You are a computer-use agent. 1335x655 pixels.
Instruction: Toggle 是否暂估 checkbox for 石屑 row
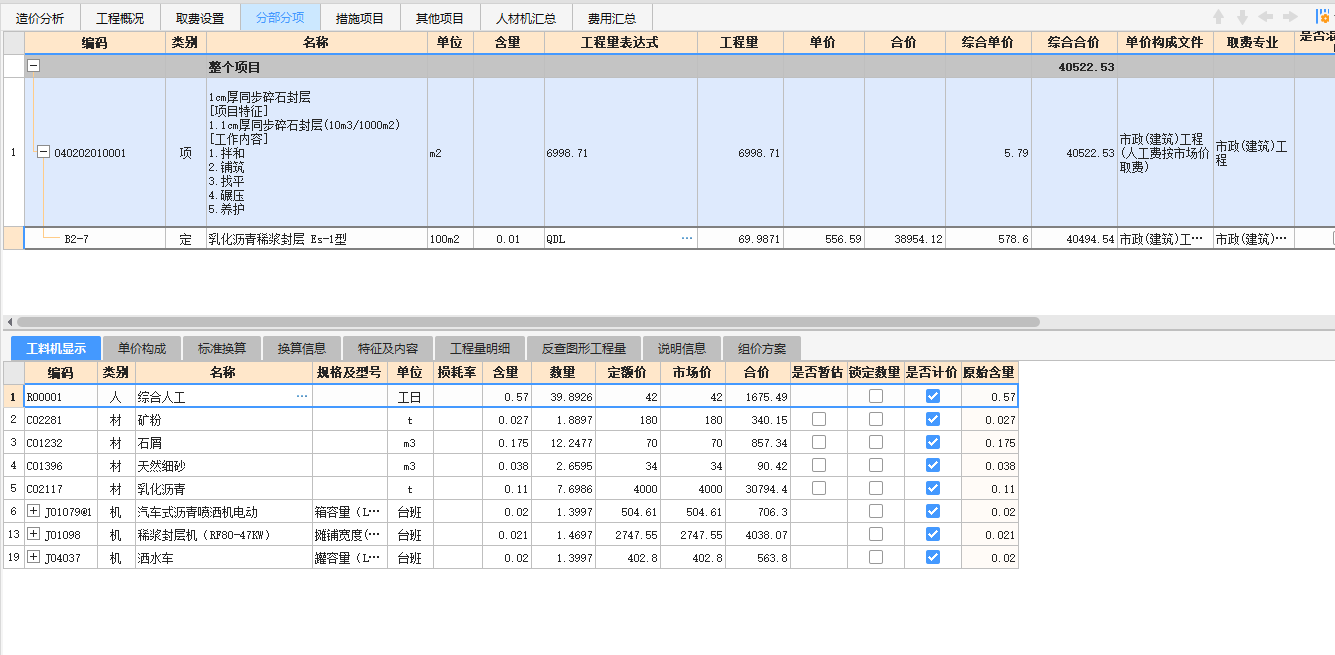(x=819, y=442)
